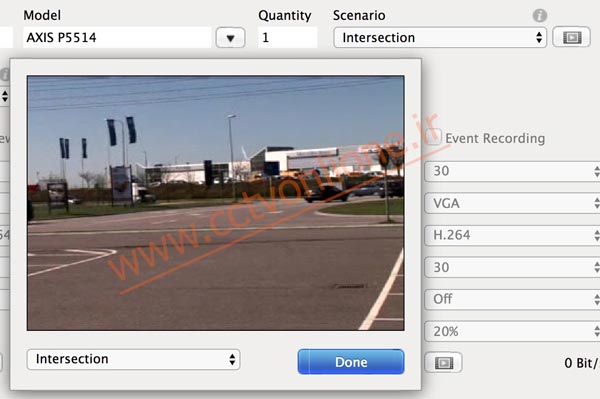Screen dimensions: 600x399
Task: Click the preview film icon near 0 Bit
Action: [443, 362]
